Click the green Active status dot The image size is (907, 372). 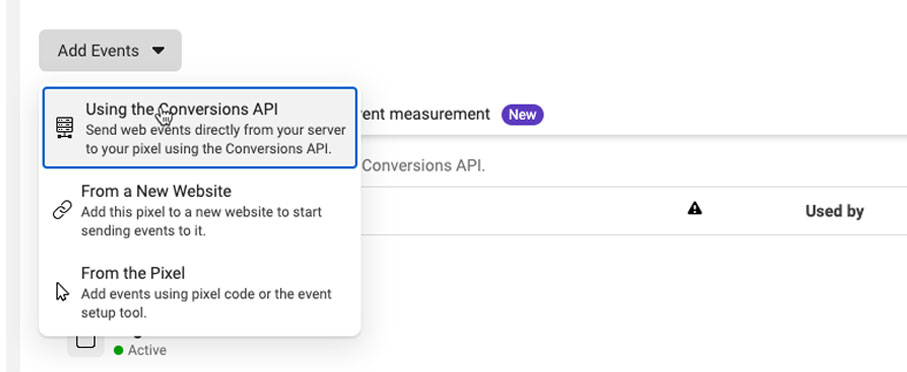point(119,350)
